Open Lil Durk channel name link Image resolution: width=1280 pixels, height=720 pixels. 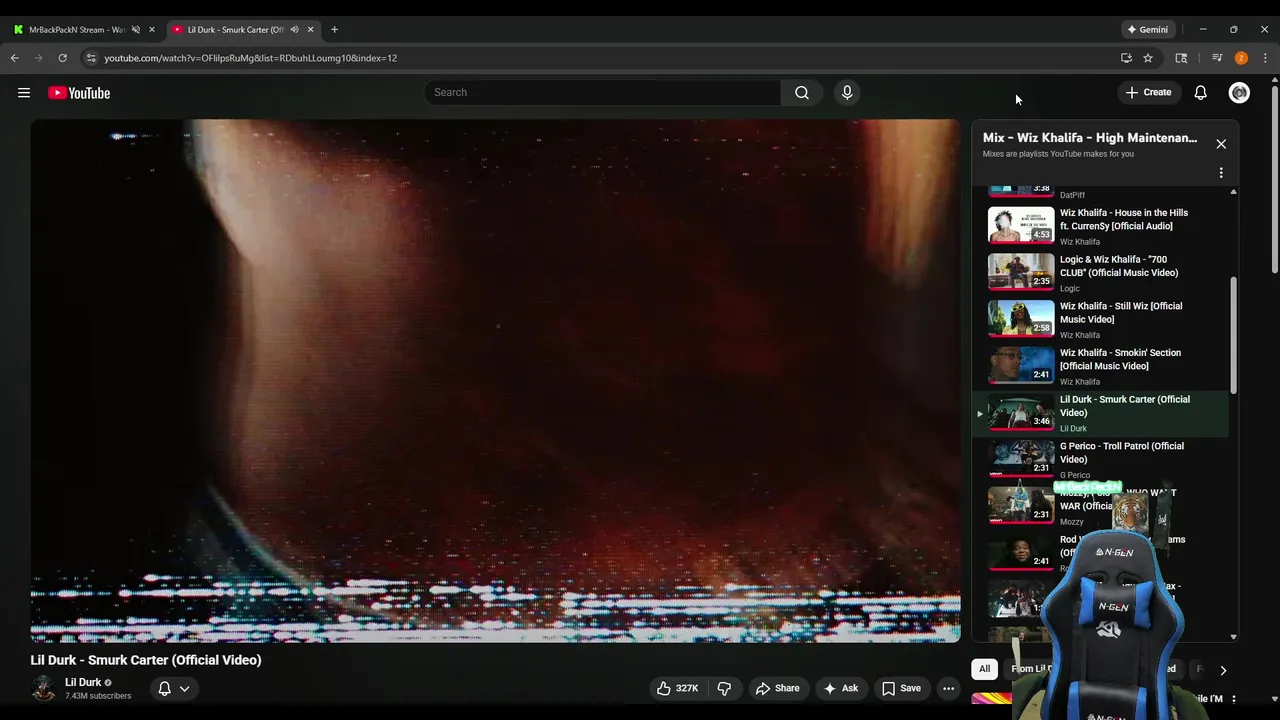(83, 682)
